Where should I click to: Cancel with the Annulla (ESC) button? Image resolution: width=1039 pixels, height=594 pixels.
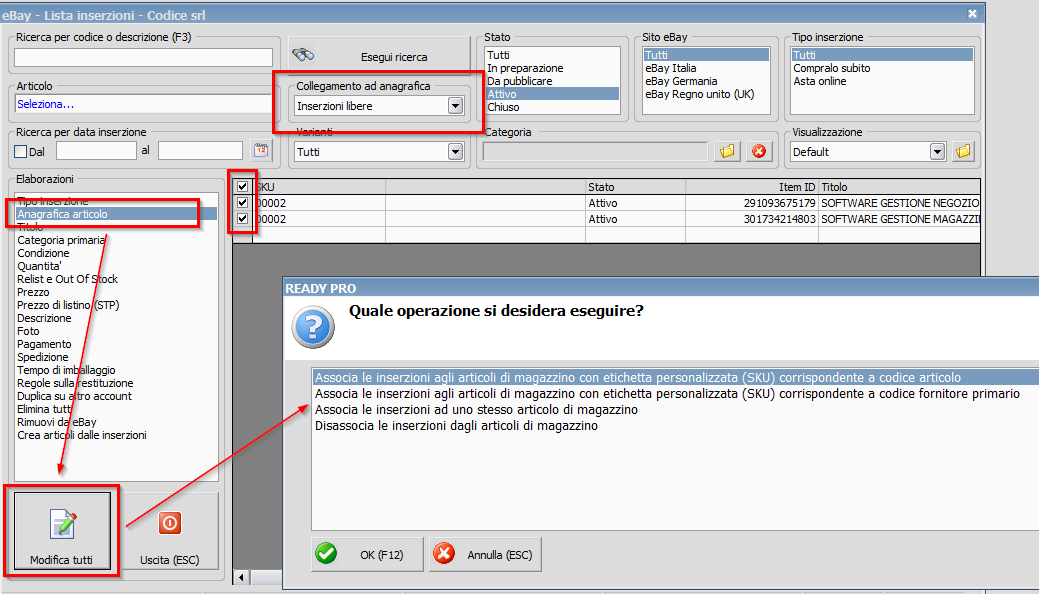point(485,554)
